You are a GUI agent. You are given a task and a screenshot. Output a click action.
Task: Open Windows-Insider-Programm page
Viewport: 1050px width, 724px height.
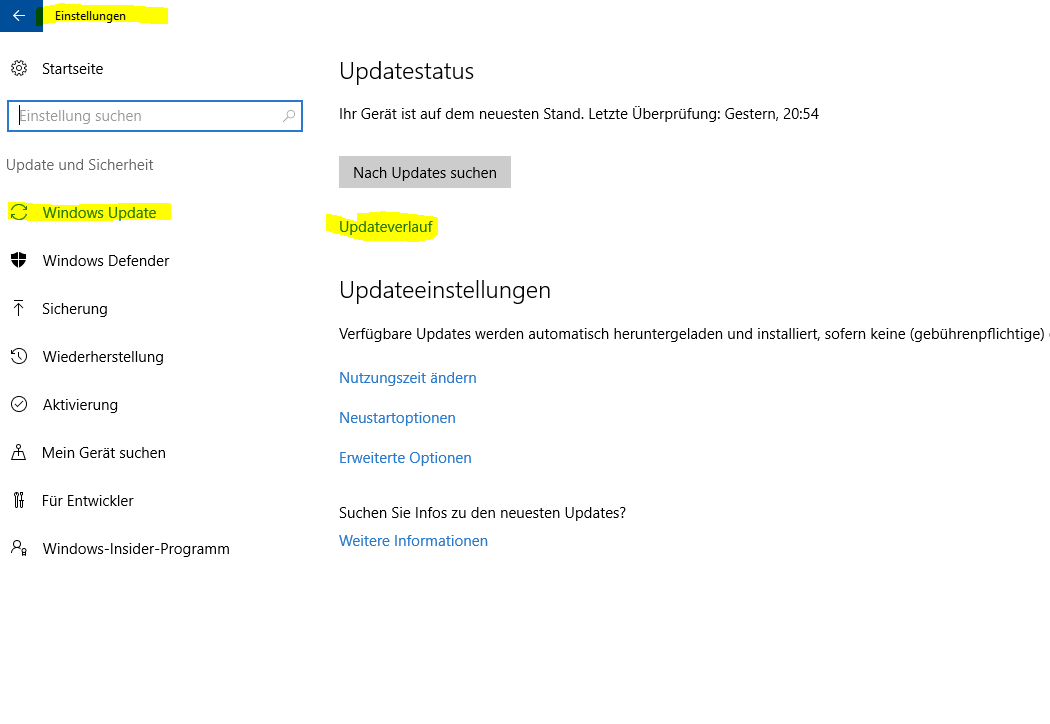136,549
